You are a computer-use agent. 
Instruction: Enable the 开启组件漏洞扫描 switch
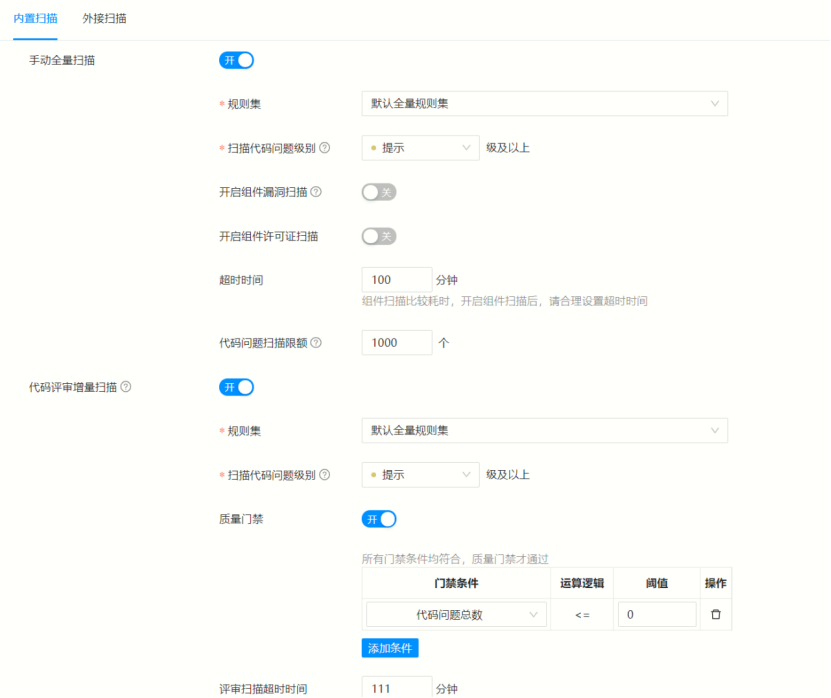click(x=379, y=192)
